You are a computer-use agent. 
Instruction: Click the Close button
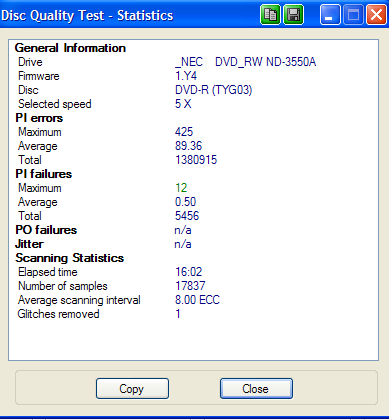pyautogui.click(x=256, y=389)
